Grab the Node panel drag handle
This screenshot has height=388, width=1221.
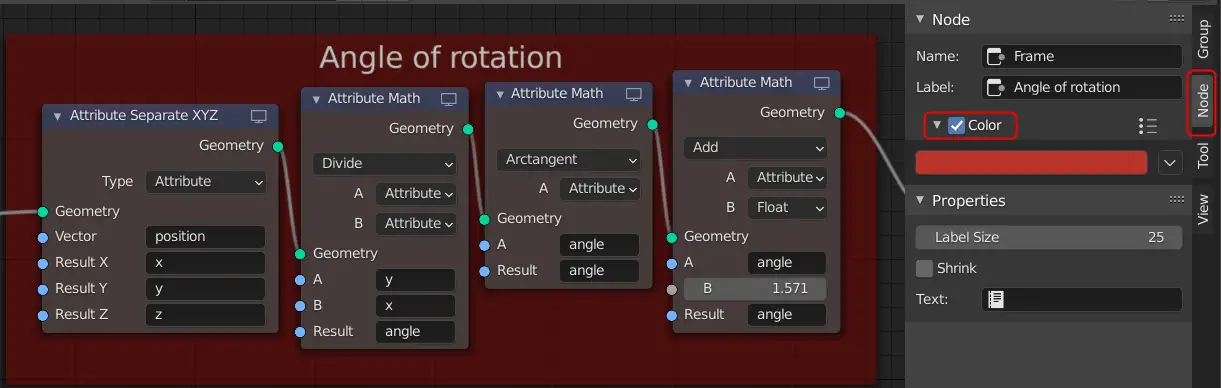(1176, 19)
